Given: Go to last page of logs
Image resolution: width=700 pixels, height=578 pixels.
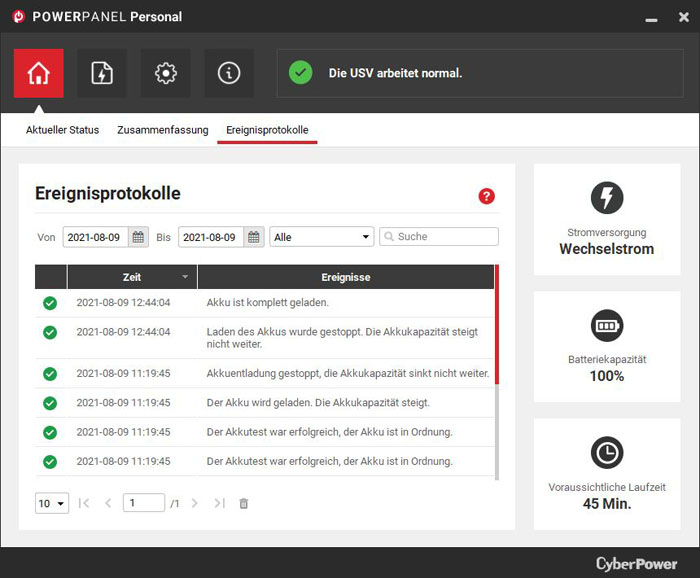Looking at the screenshot, I should click(219, 503).
